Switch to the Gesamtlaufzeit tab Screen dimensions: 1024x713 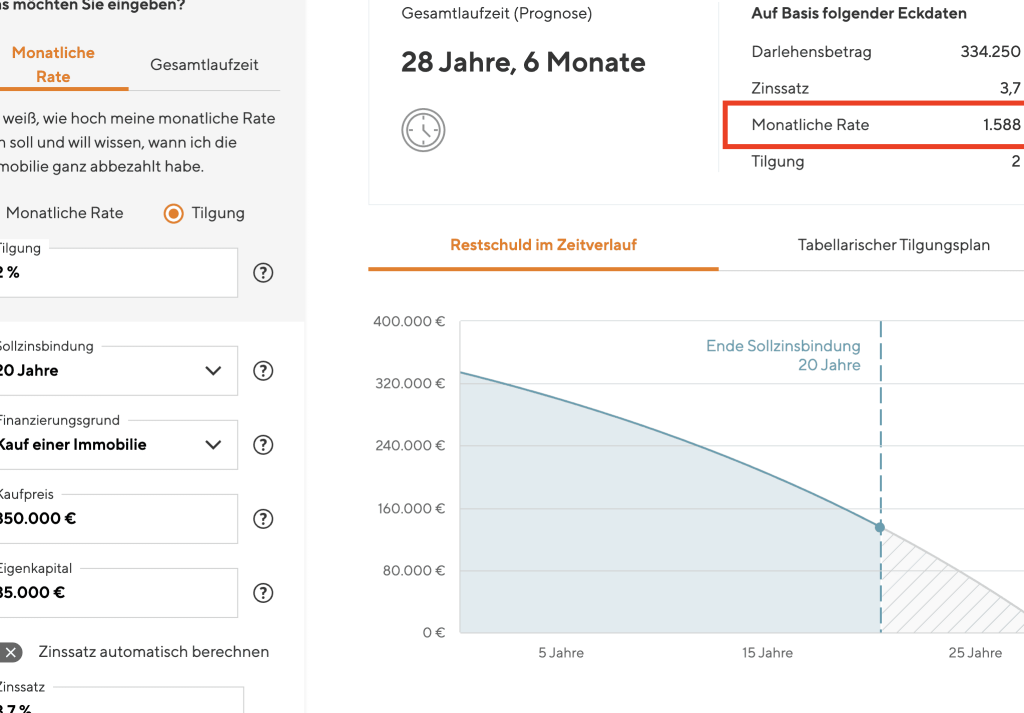(204, 64)
